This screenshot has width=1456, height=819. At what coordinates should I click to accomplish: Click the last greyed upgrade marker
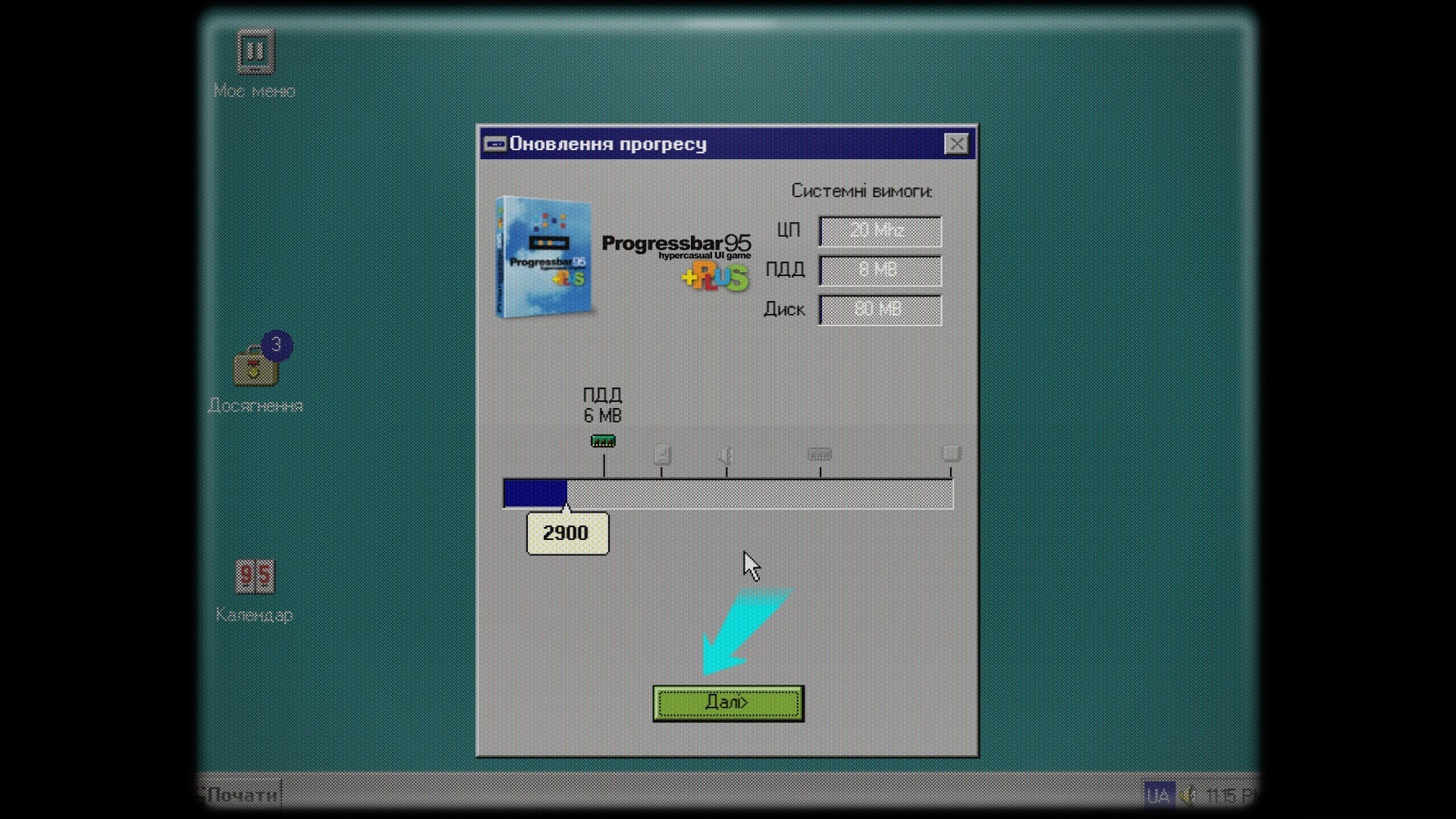tap(951, 453)
